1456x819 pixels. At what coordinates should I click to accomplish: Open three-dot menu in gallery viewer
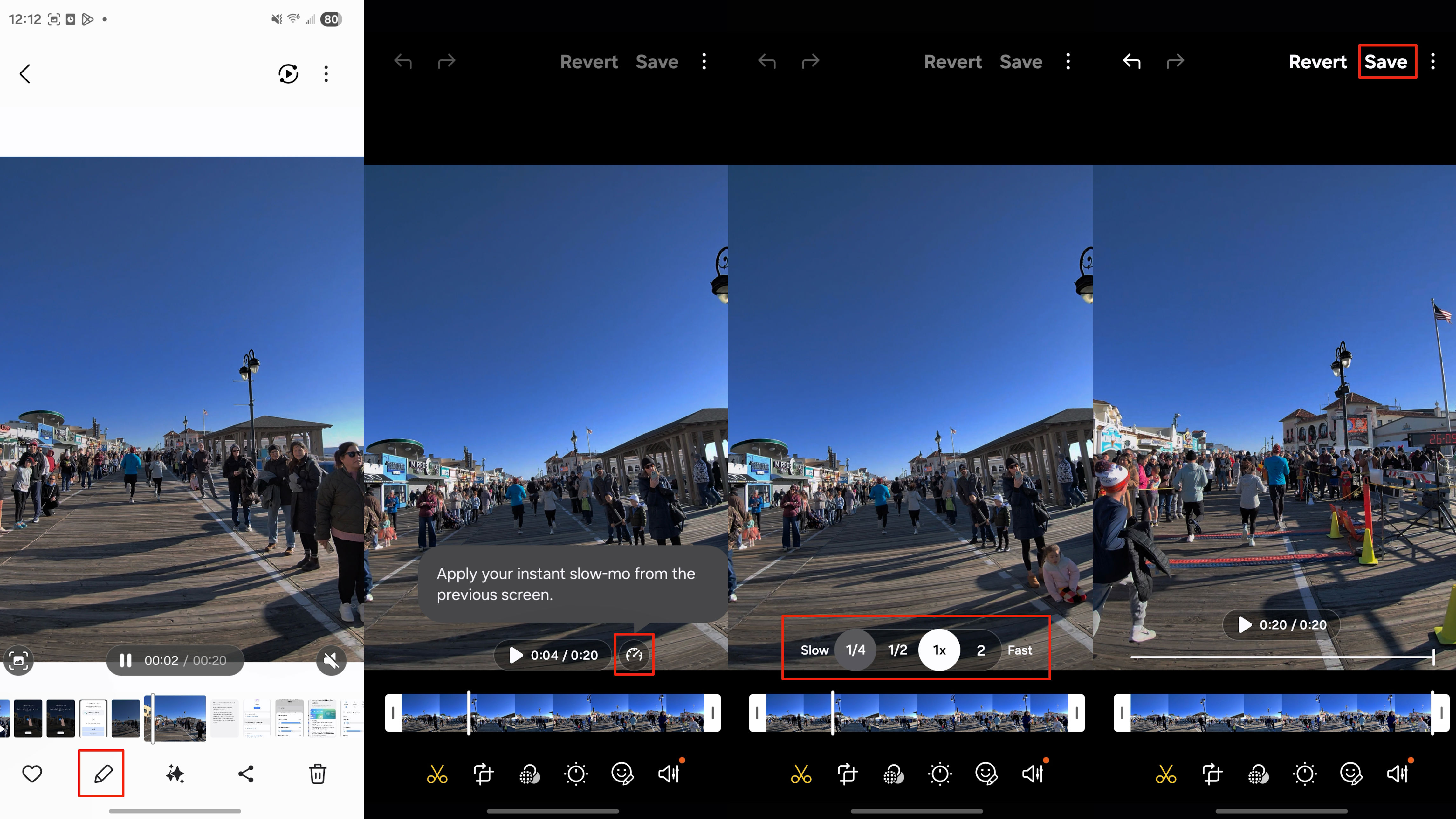click(x=326, y=73)
